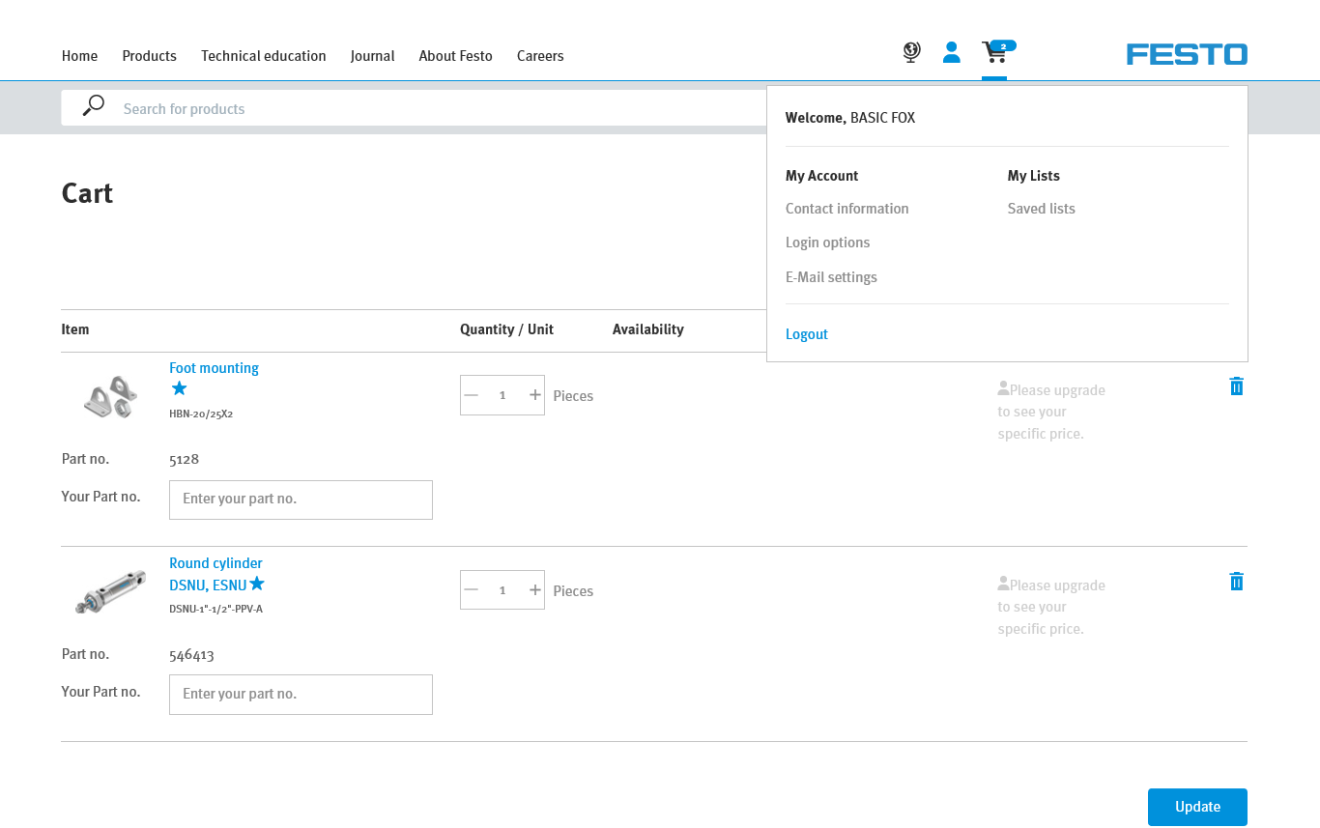This screenshot has height=828, width=1320.
Task: Click the user account icon
Action: [x=951, y=52]
